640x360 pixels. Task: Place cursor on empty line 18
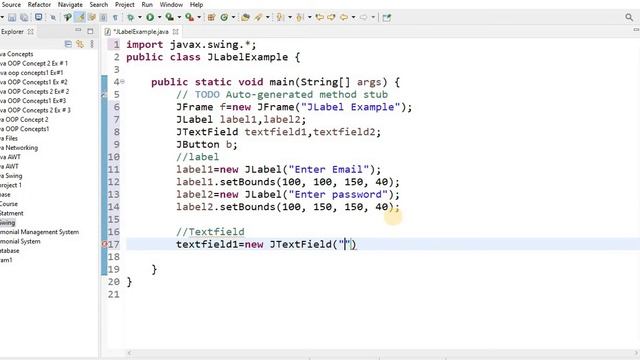tap(383, 257)
